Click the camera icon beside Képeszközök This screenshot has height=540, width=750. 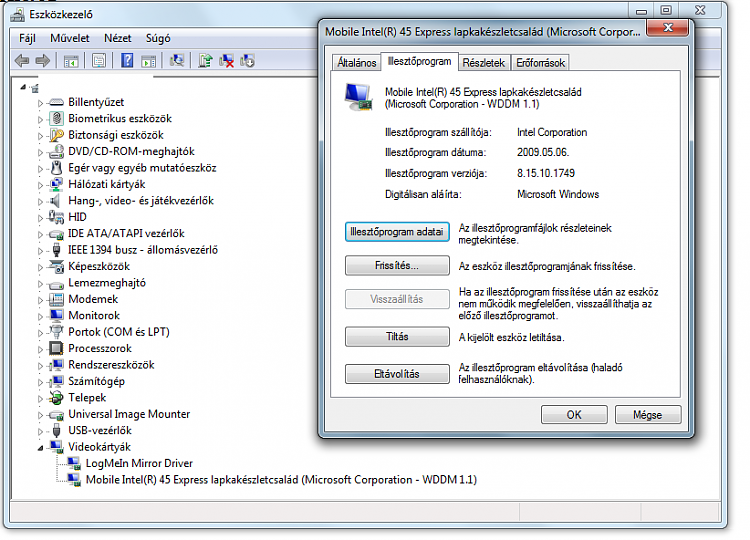coord(56,266)
